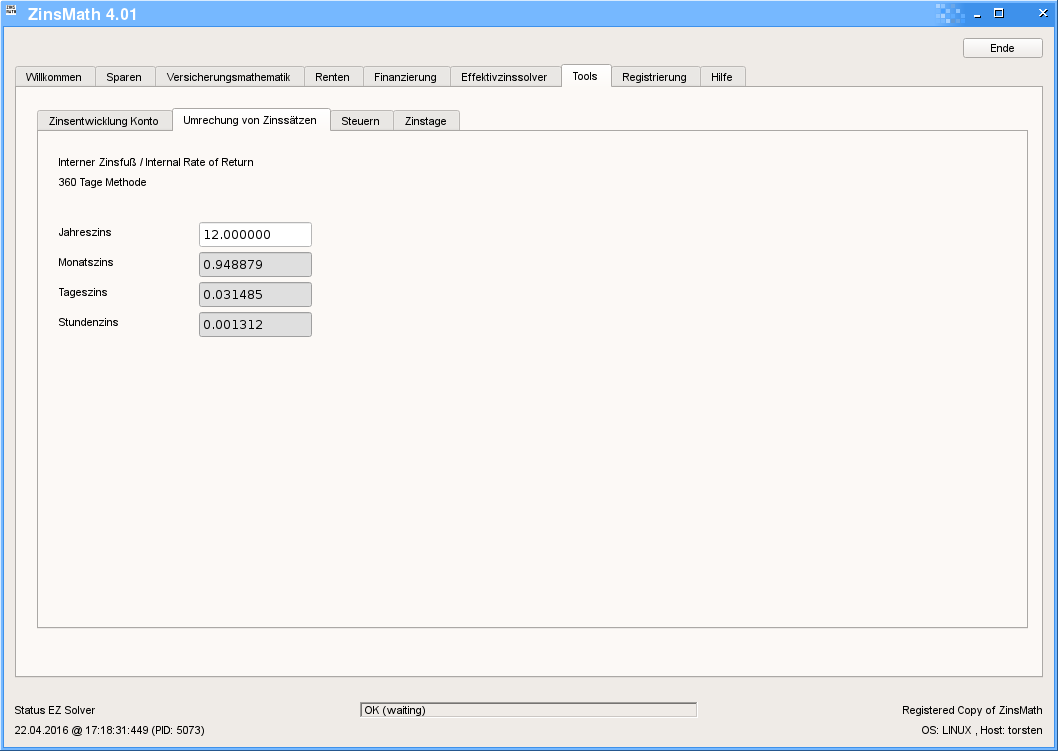
Task: Click into the Jahreszins input field
Action: 255,234
